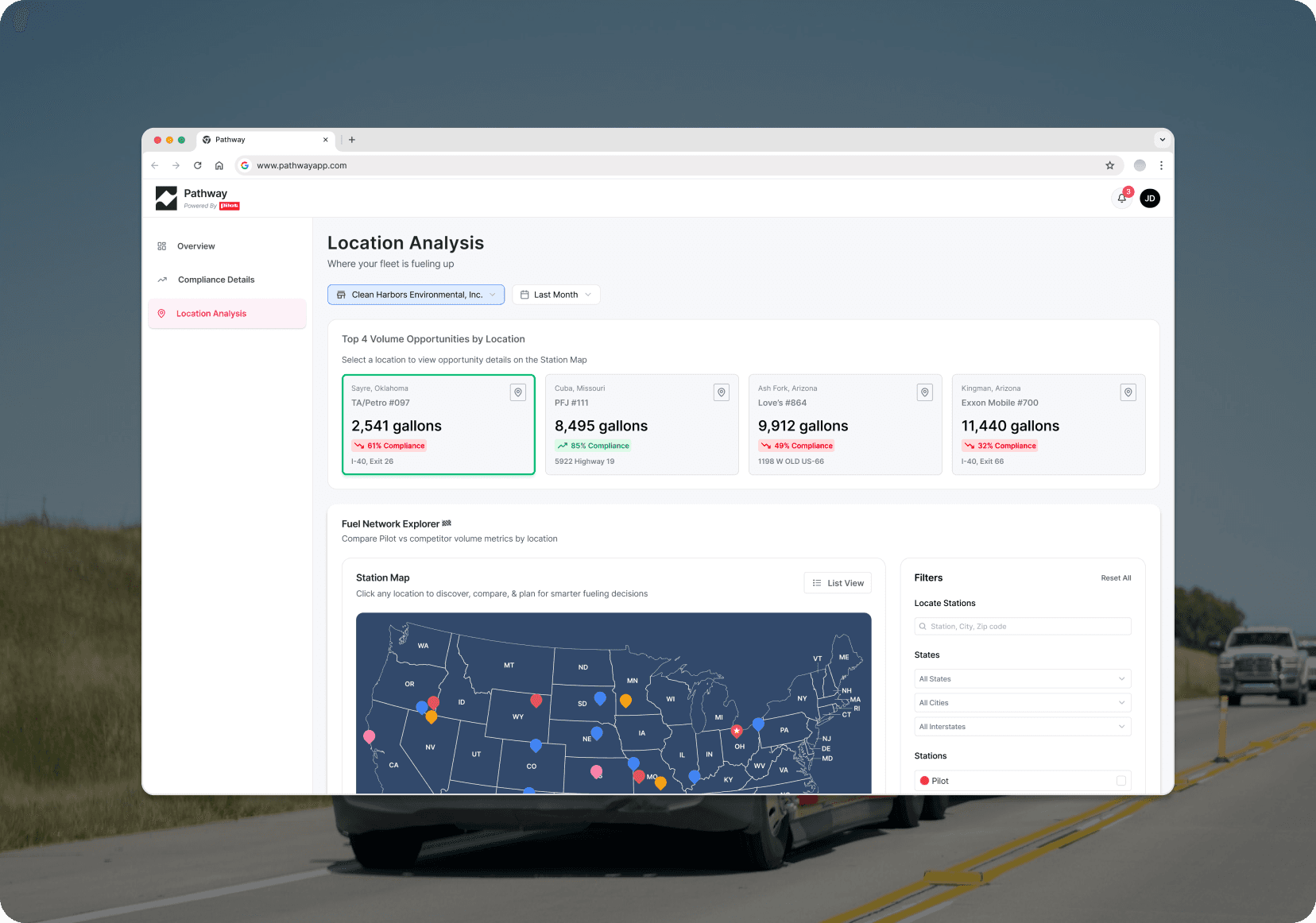Viewport: 1316px width, 923px height.
Task: Open the notifications bell icon
Action: pyautogui.click(x=1121, y=198)
